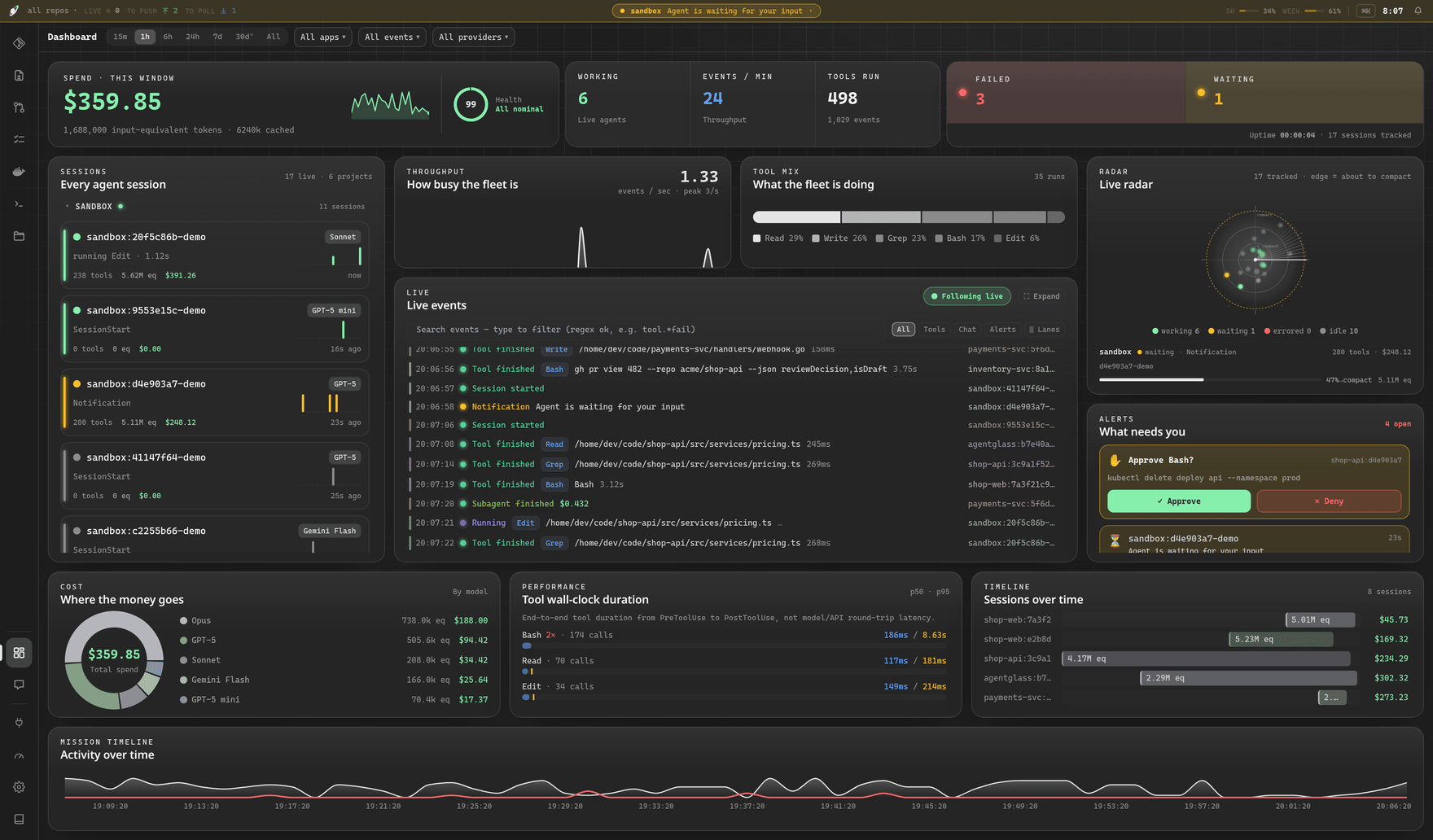Deny the kubectl delete Bash request

pos(1329,501)
